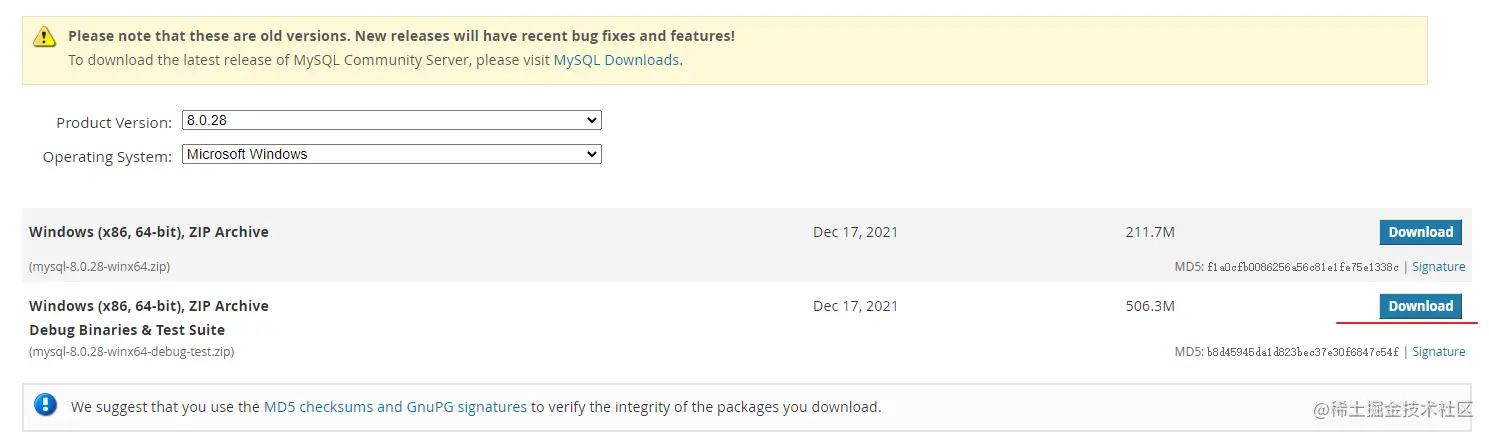Click the yellow warning triangle icon
1489x435 pixels.
click(44, 37)
